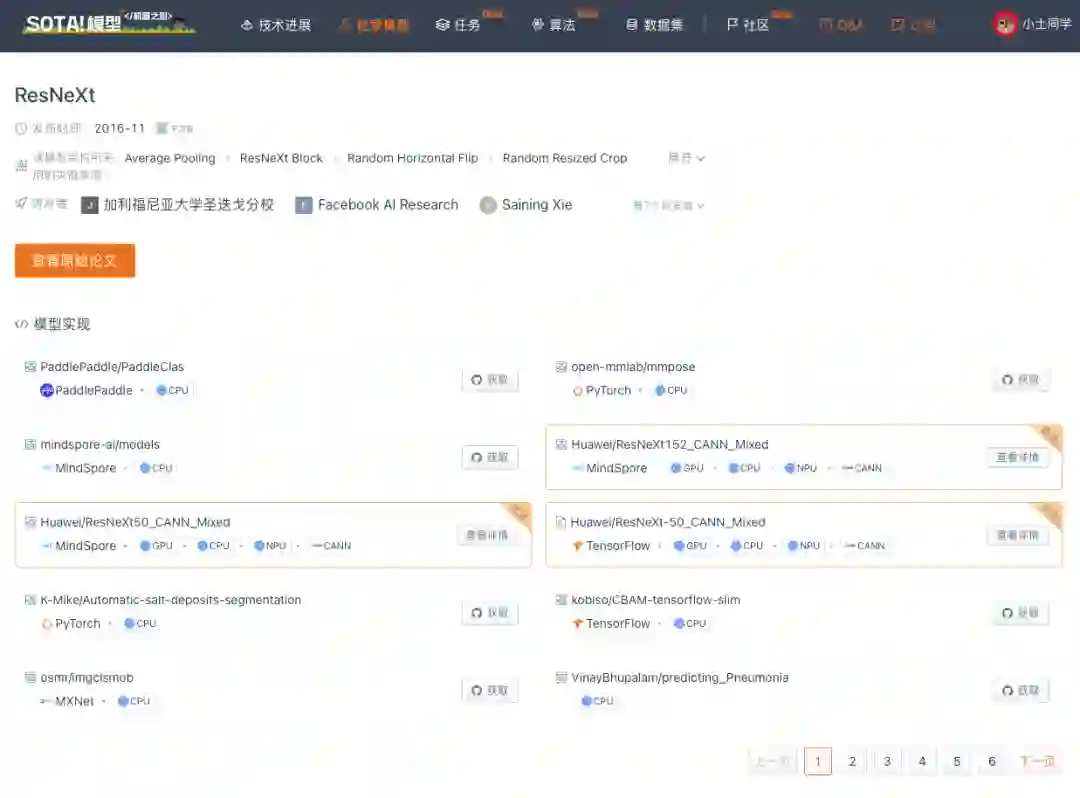Open PaddlePaddle/PaddleClas repository title
The height and width of the screenshot is (798, 1080).
112,367
